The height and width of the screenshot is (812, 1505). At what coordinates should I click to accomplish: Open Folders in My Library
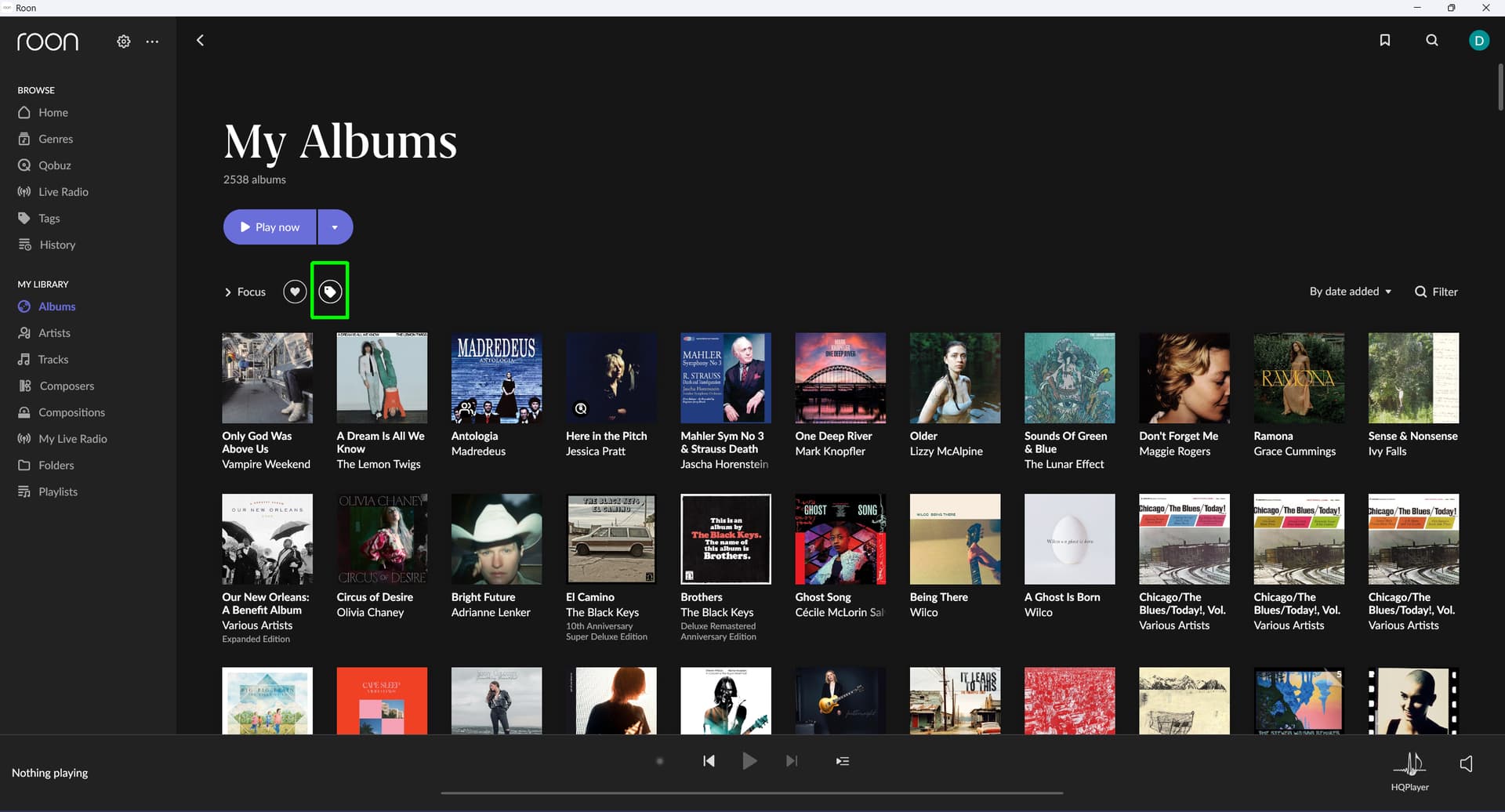(46, 466)
